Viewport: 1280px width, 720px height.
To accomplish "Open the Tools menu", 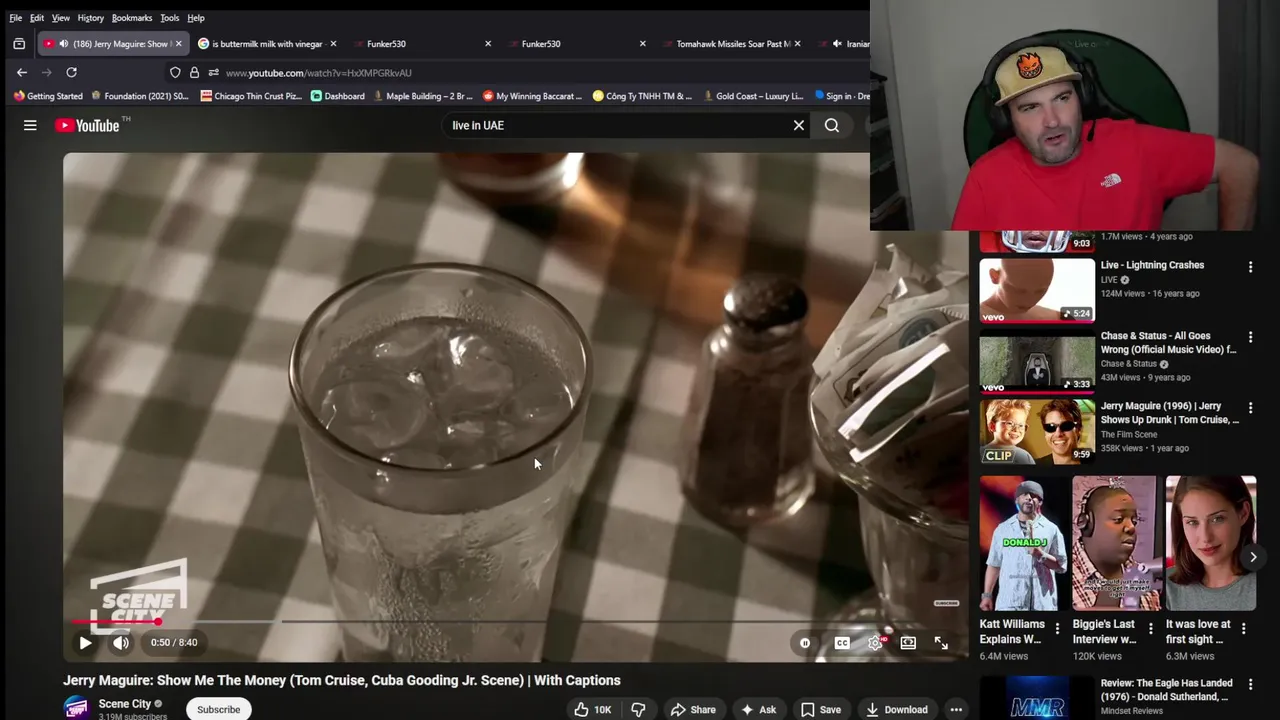I will click(x=170, y=18).
